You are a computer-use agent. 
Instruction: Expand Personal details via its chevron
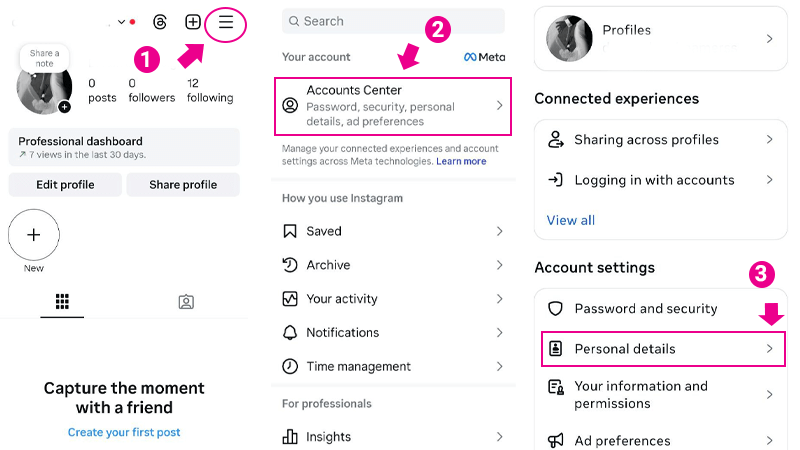[769, 348]
